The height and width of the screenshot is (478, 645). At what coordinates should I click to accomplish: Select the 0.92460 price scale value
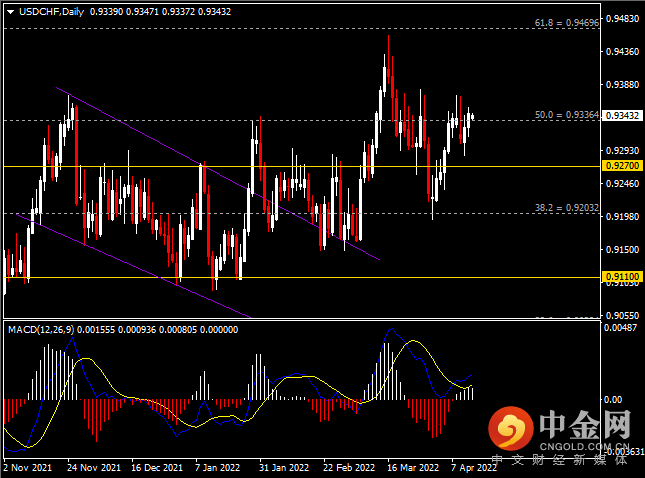[623, 183]
